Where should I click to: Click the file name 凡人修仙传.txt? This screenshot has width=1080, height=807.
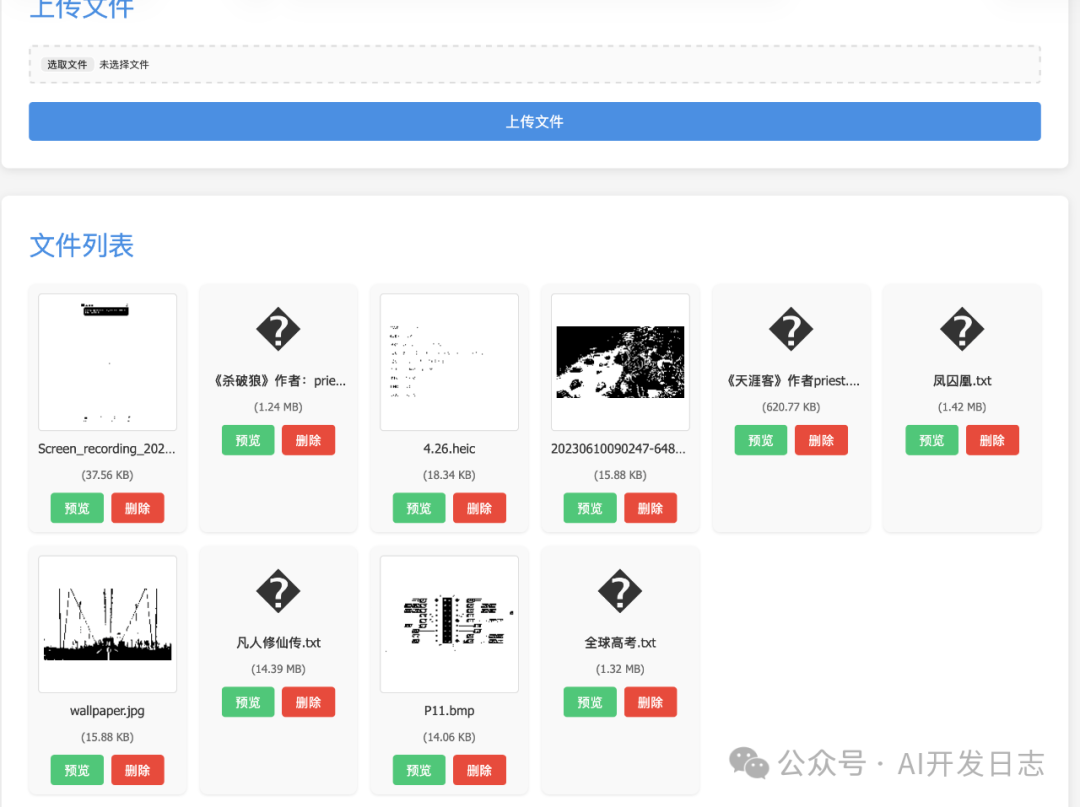tap(278, 642)
